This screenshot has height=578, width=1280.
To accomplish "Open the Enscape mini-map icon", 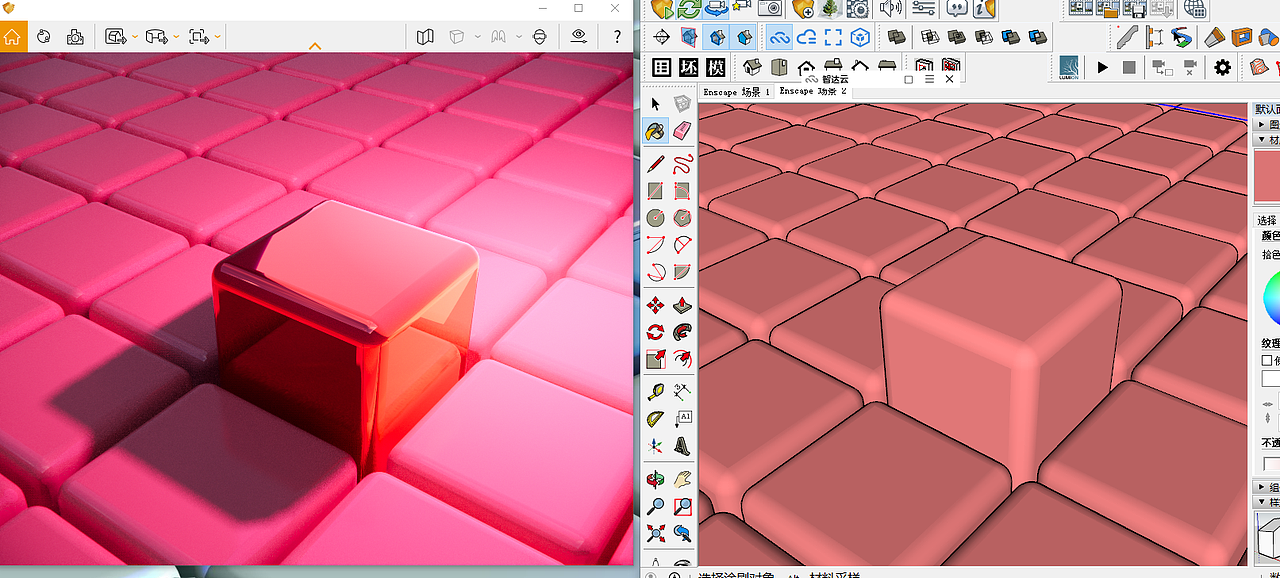I will click(x=425, y=37).
